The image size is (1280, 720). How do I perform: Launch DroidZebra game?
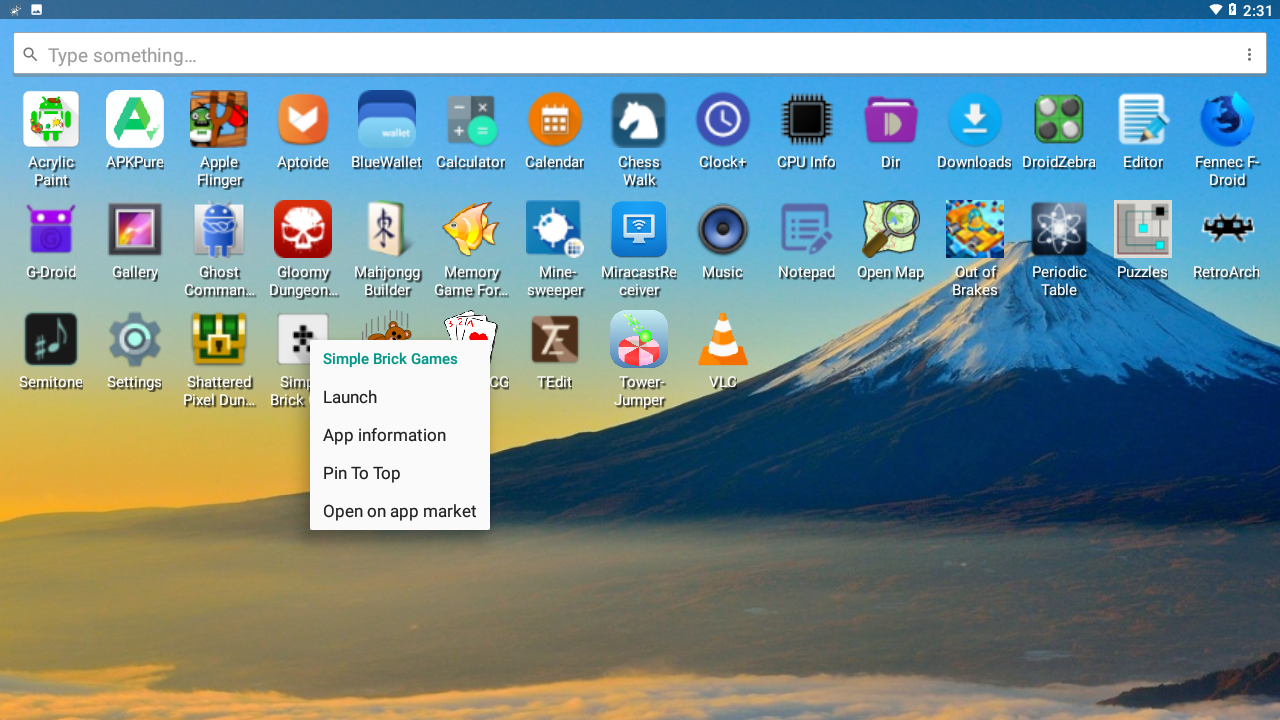[1059, 120]
